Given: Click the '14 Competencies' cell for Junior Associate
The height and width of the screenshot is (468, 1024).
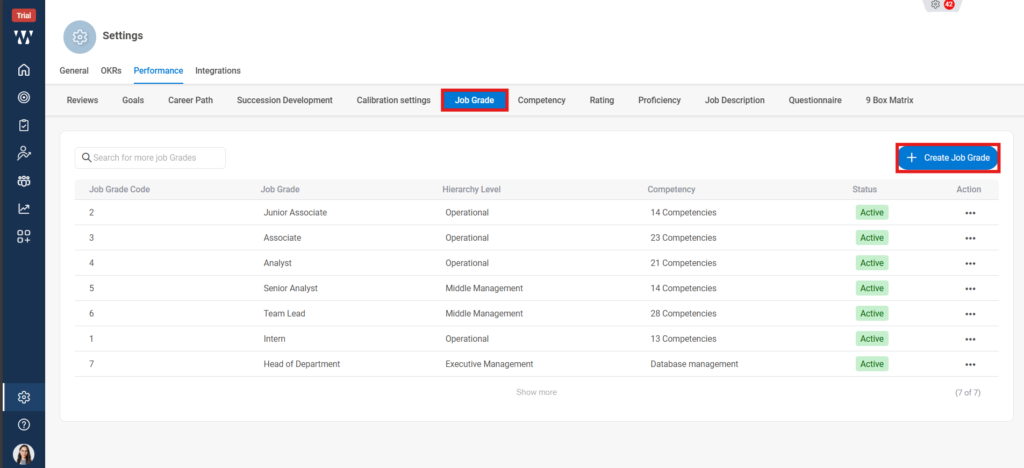Looking at the screenshot, I should pyautogui.click(x=683, y=213).
